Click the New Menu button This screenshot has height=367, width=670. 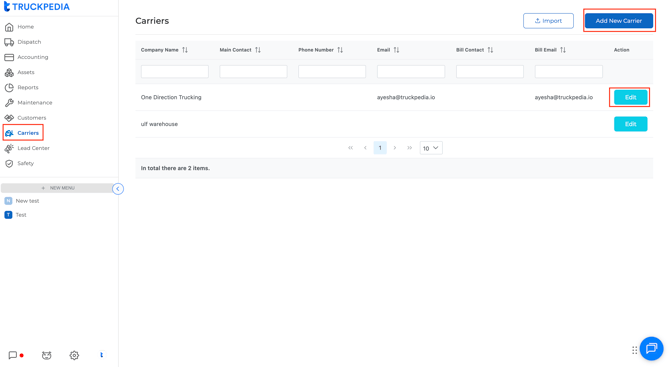(x=58, y=188)
